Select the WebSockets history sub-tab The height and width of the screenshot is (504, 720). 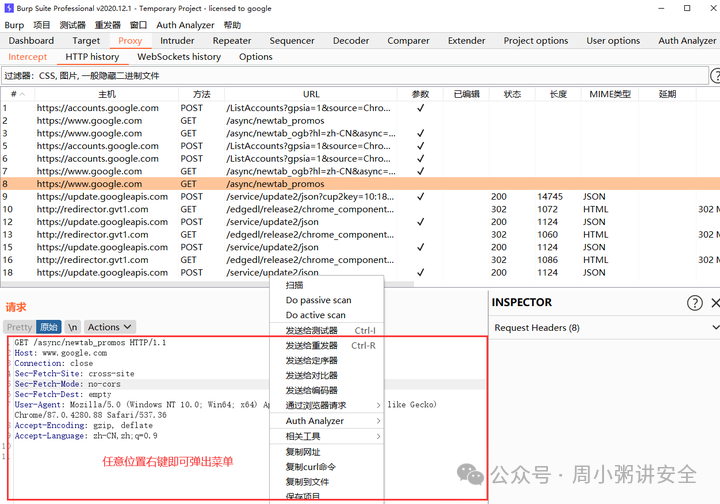coord(179,57)
